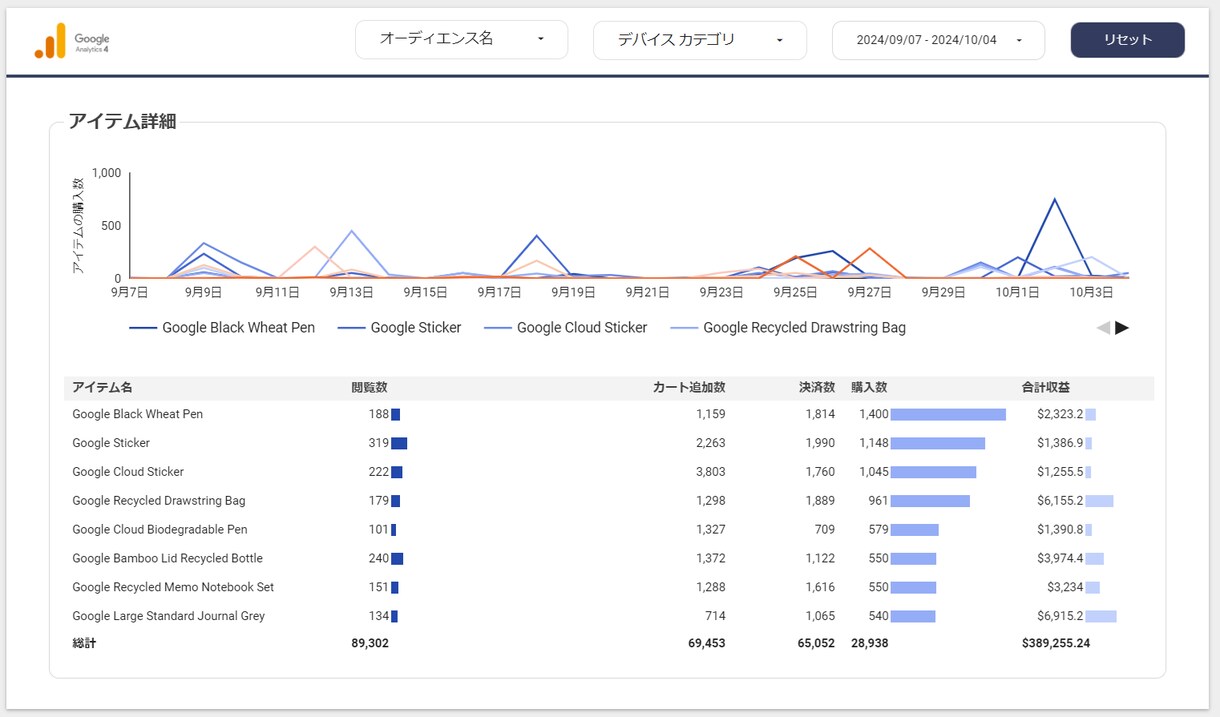Open the date range 2024/09/07 - 2024/10/04 picker
This screenshot has height=717, width=1220.
tap(939, 41)
